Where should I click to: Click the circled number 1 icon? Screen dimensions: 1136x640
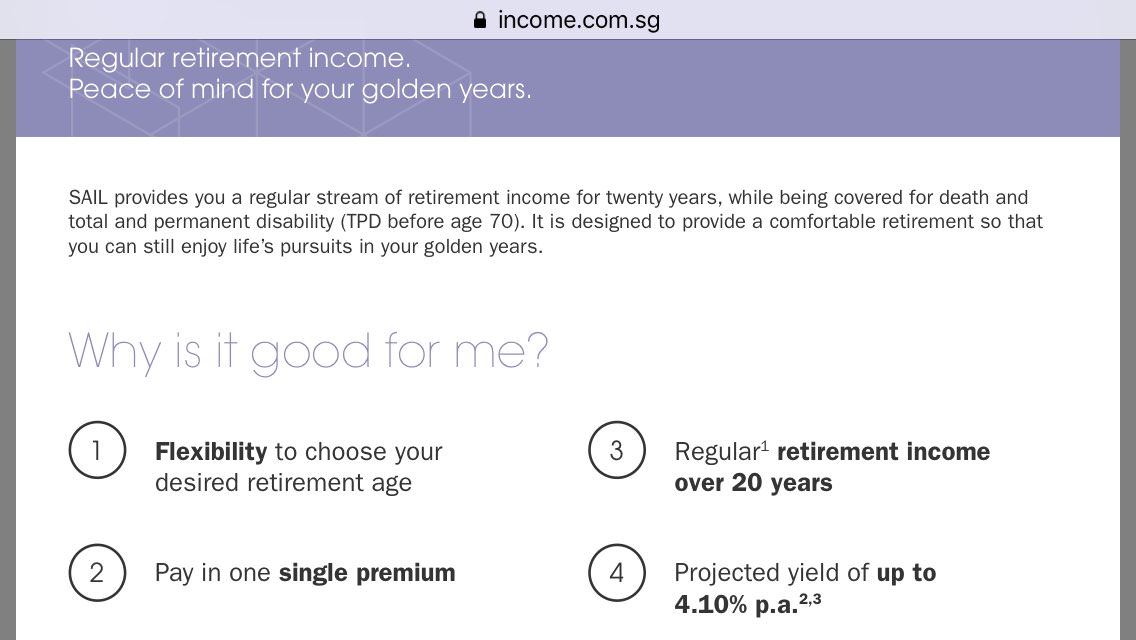pyautogui.click(x=97, y=450)
